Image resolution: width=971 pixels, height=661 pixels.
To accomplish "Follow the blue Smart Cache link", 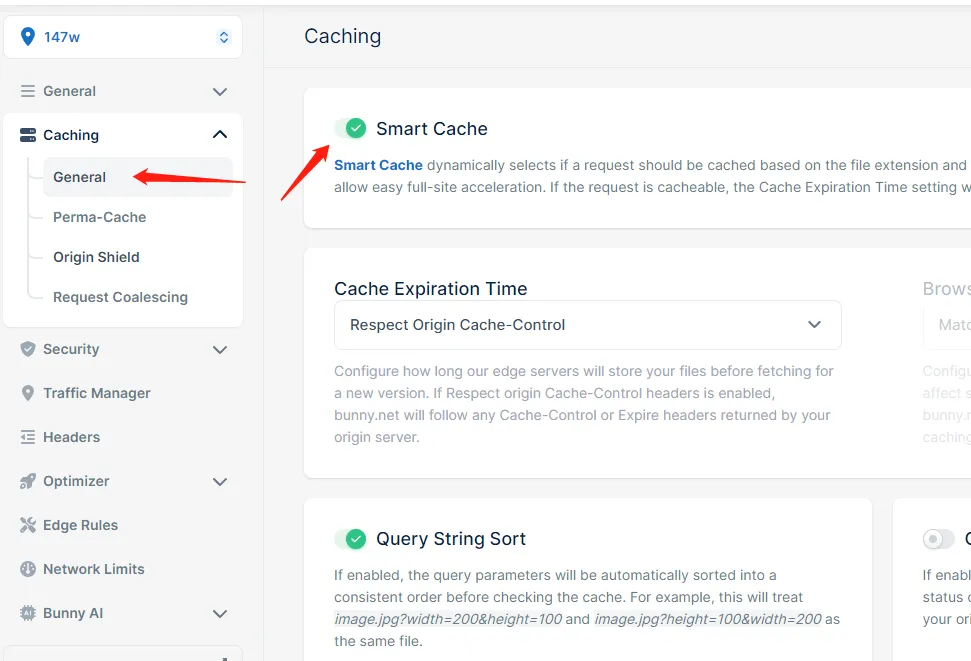I will (378, 165).
